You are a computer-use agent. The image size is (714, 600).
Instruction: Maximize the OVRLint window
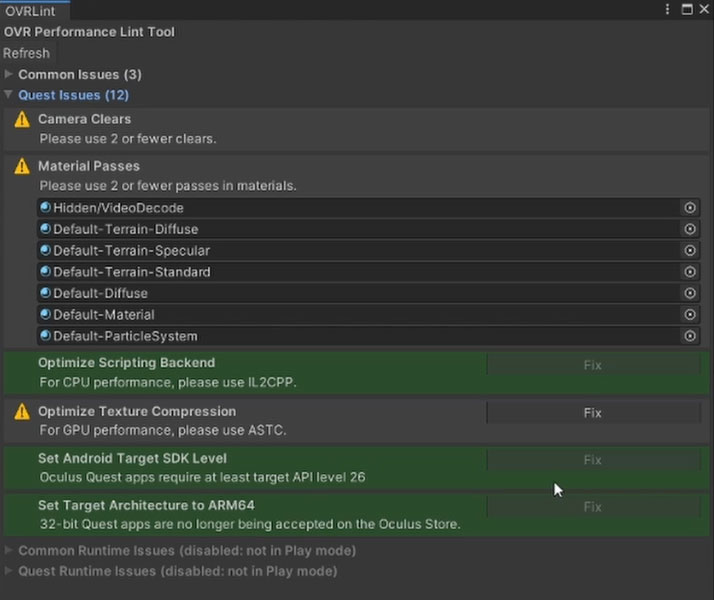point(687,9)
